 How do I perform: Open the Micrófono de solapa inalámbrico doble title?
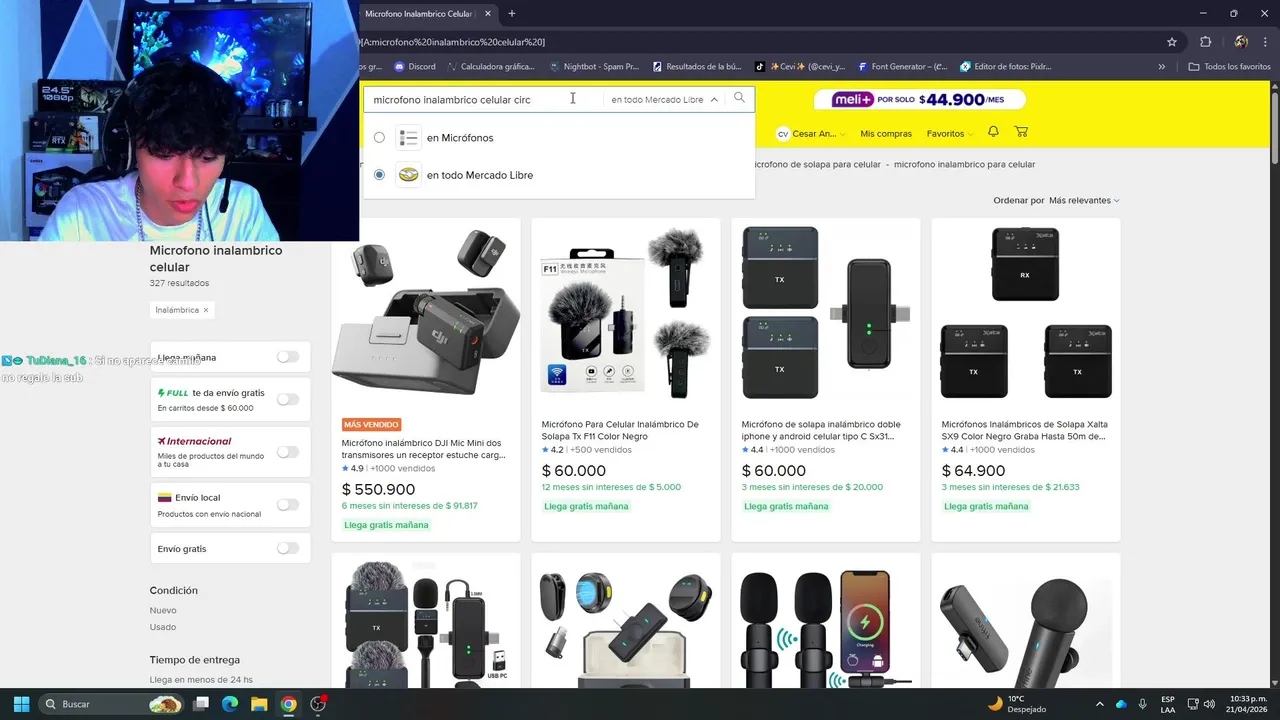[x=821, y=430]
